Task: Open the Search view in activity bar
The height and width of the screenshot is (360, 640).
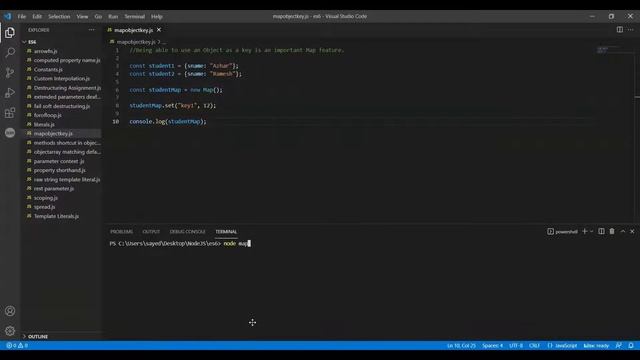Action: click(10, 53)
